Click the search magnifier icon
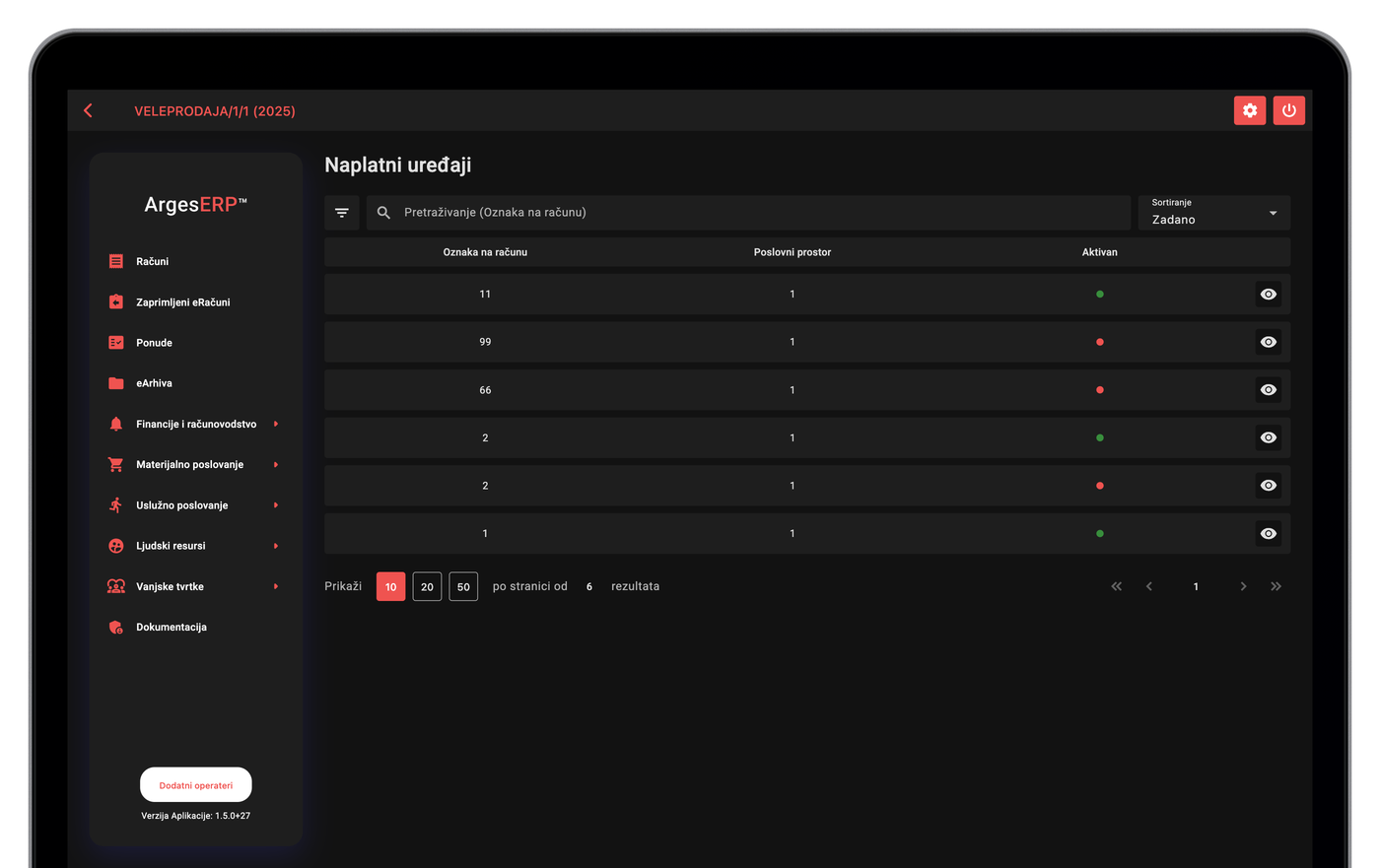This screenshot has height=868, width=1380. click(384, 213)
